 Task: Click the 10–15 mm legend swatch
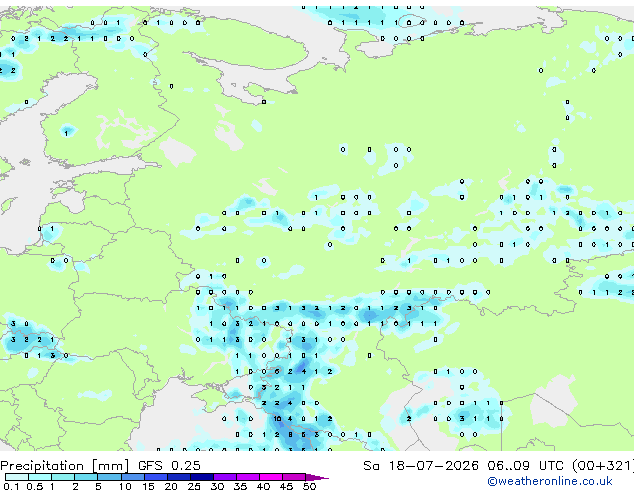click(x=132, y=477)
